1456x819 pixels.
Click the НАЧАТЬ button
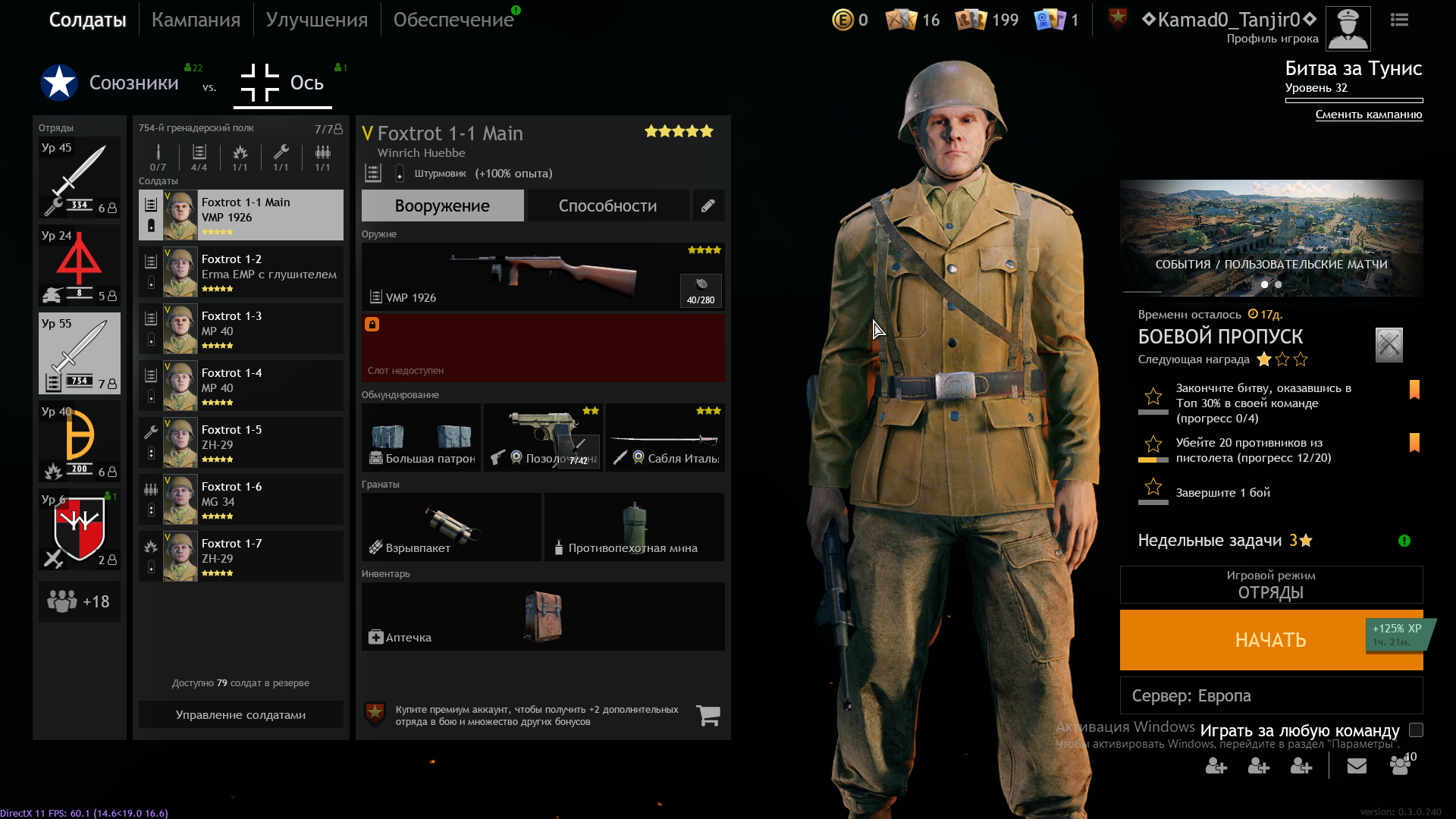pyautogui.click(x=1271, y=640)
